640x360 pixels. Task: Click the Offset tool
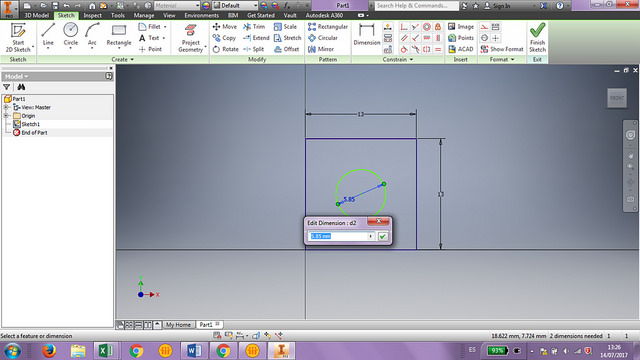coord(287,49)
